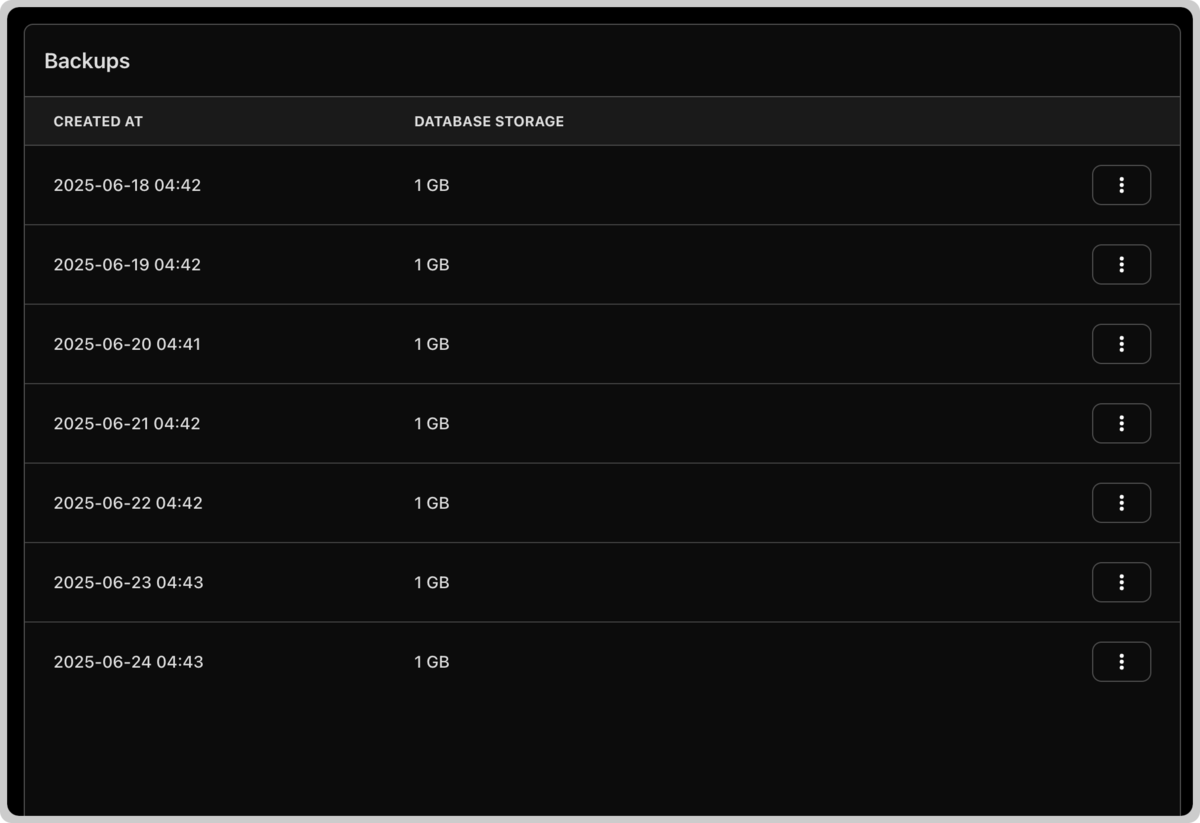
Task: Click 1 GB storage of 2025-06-24 backup
Action: click(432, 662)
